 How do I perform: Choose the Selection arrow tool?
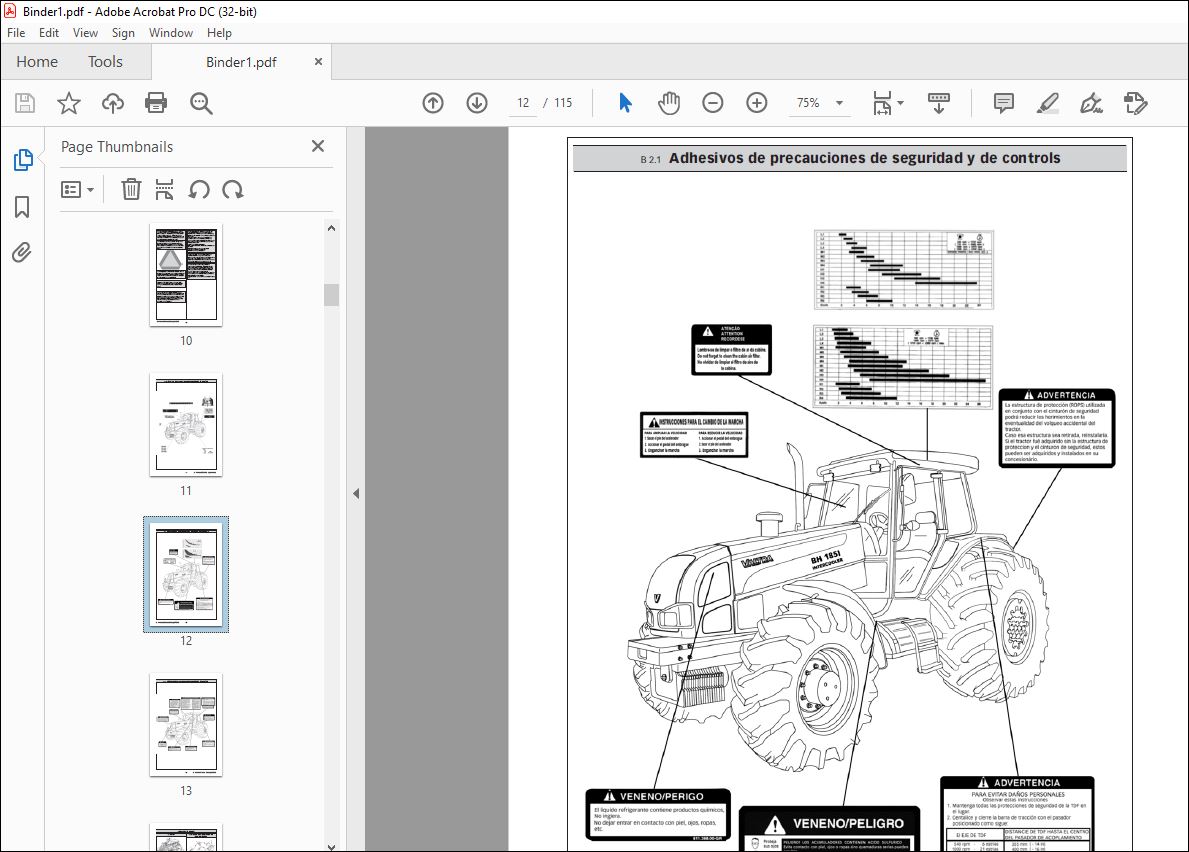click(625, 103)
